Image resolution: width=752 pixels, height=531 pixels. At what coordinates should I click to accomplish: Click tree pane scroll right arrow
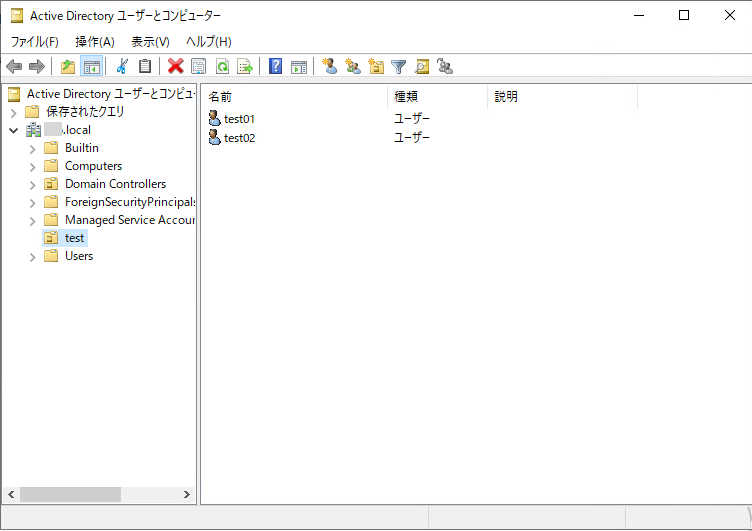(187, 494)
